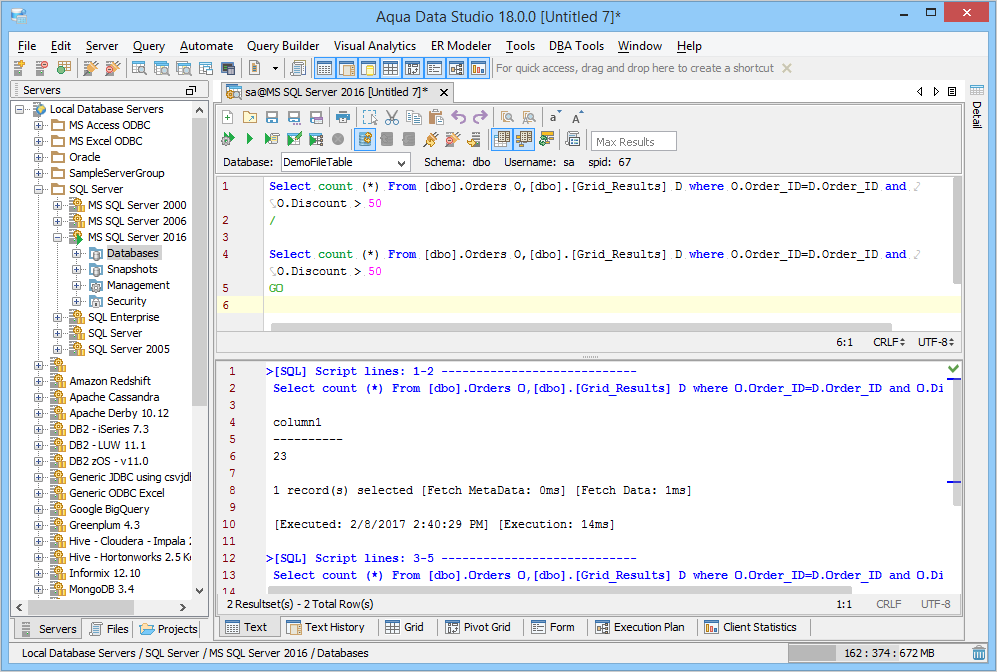Click the Execute (green play) toolbar icon
Screen dimensions: 997x672
(249, 139)
